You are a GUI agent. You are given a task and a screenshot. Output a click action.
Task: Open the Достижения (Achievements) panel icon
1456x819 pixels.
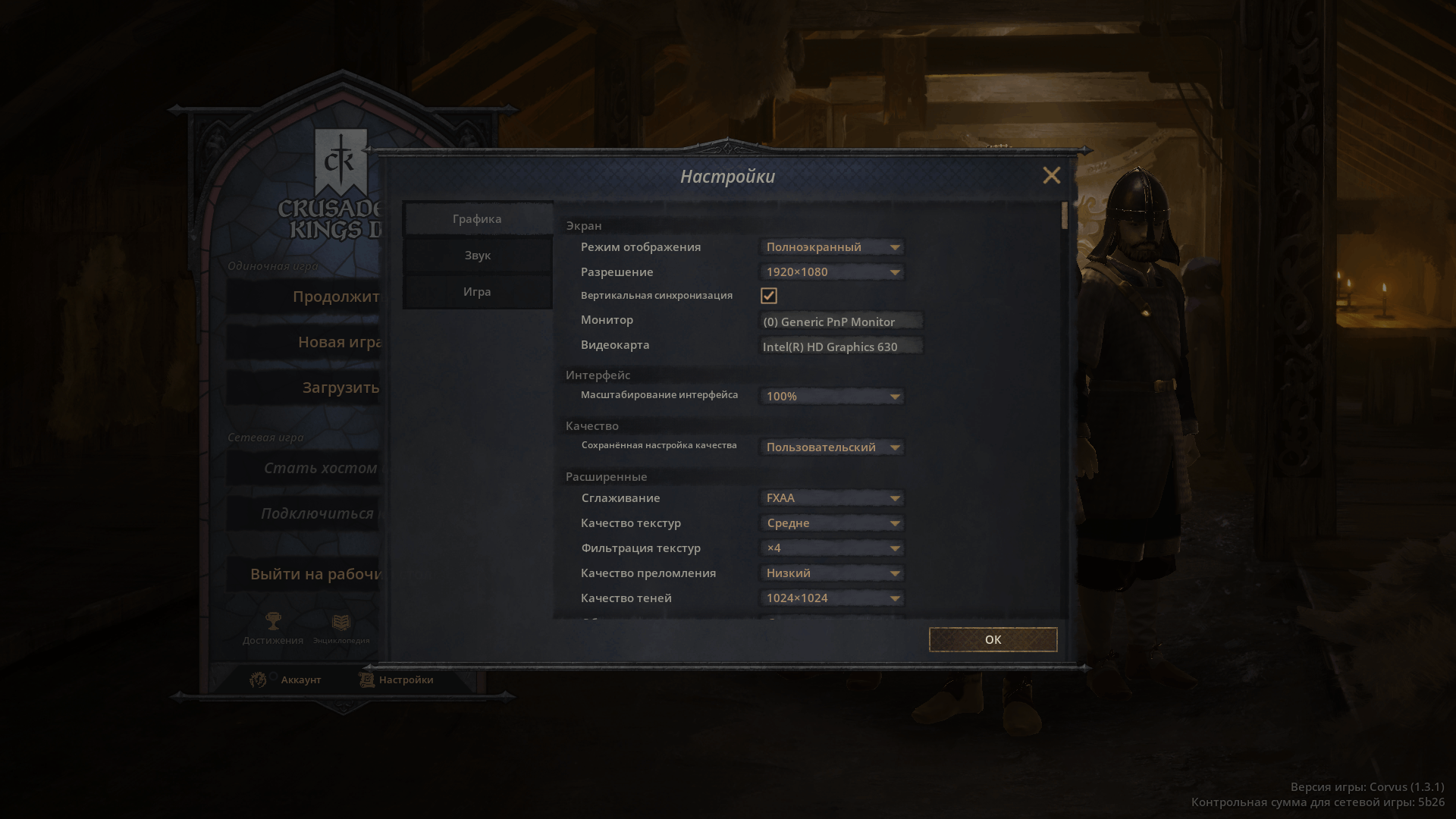[272, 620]
